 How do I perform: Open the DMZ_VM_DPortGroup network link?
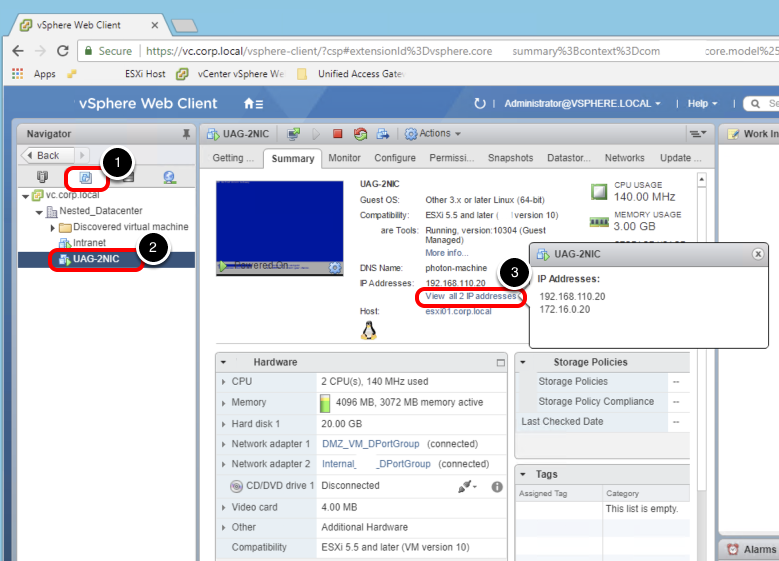(x=371, y=444)
